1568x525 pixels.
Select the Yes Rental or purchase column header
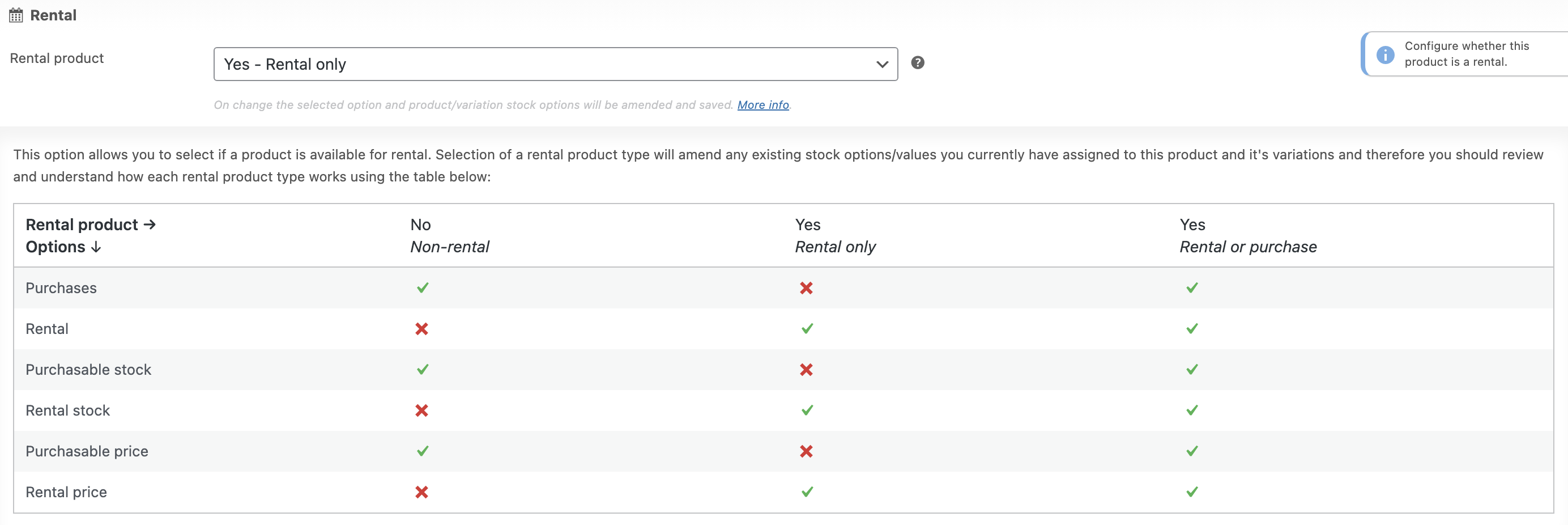pos(1248,235)
